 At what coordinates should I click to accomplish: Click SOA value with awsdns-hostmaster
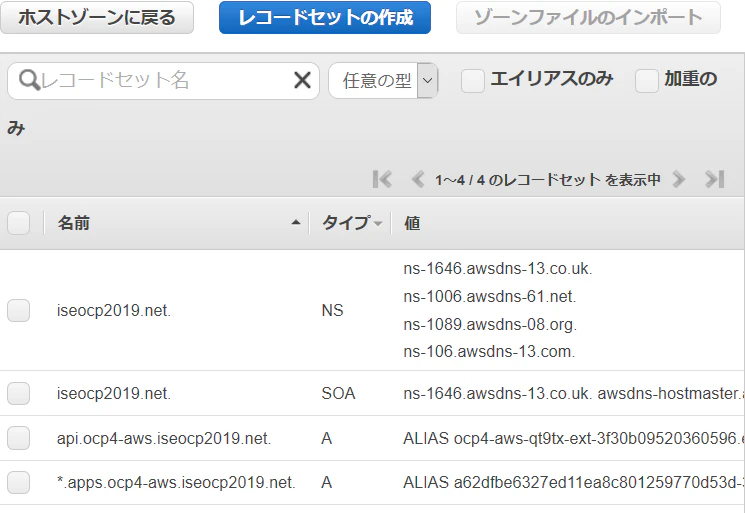pyautogui.click(x=573, y=393)
